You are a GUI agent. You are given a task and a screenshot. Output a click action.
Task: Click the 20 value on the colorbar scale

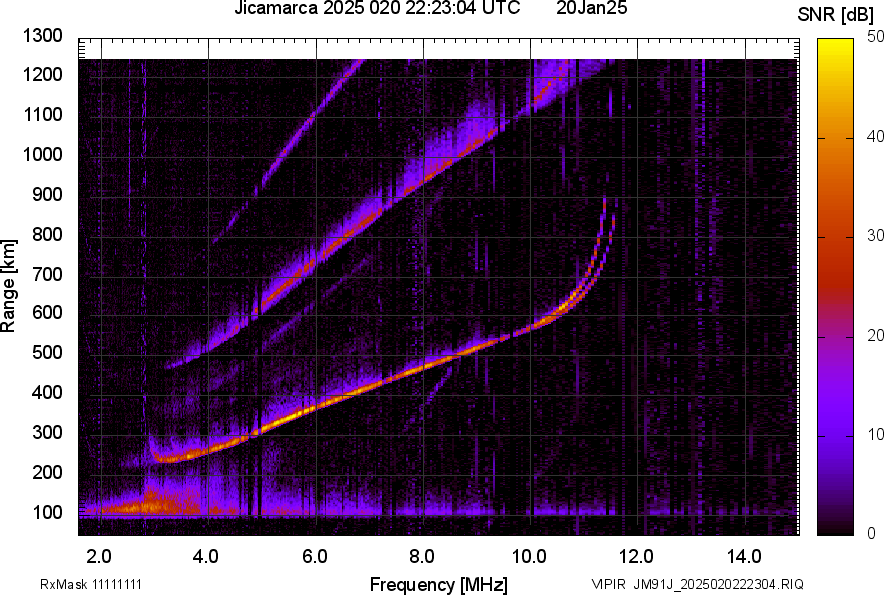tap(876, 335)
